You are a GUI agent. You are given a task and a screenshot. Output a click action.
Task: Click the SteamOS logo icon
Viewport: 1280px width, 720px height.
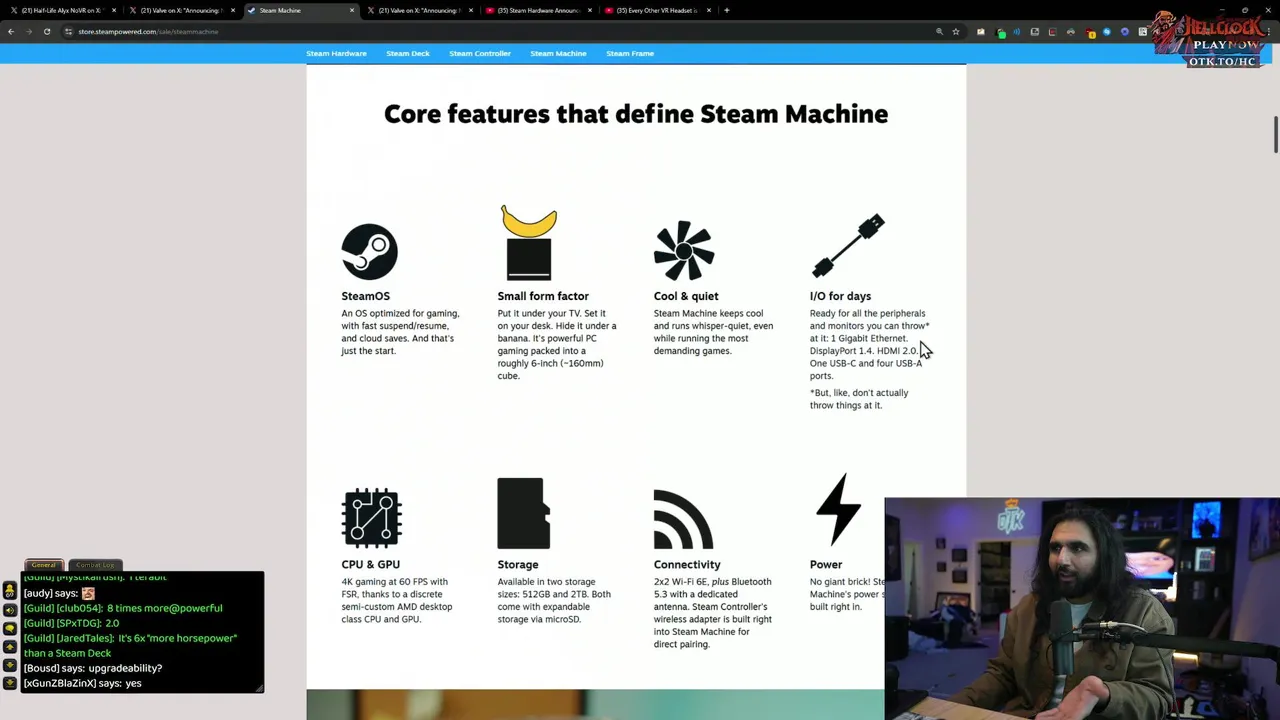tap(369, 251)
